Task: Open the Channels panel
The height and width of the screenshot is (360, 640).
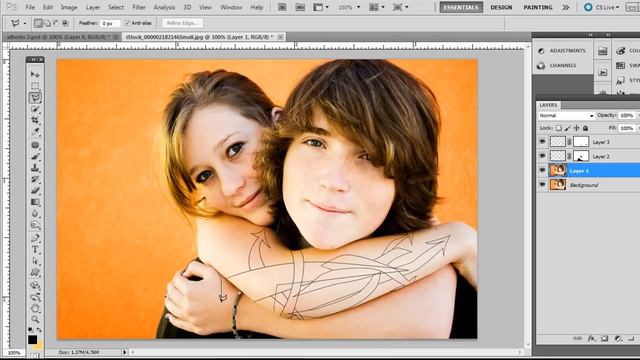Action: (x=557, y=65)
